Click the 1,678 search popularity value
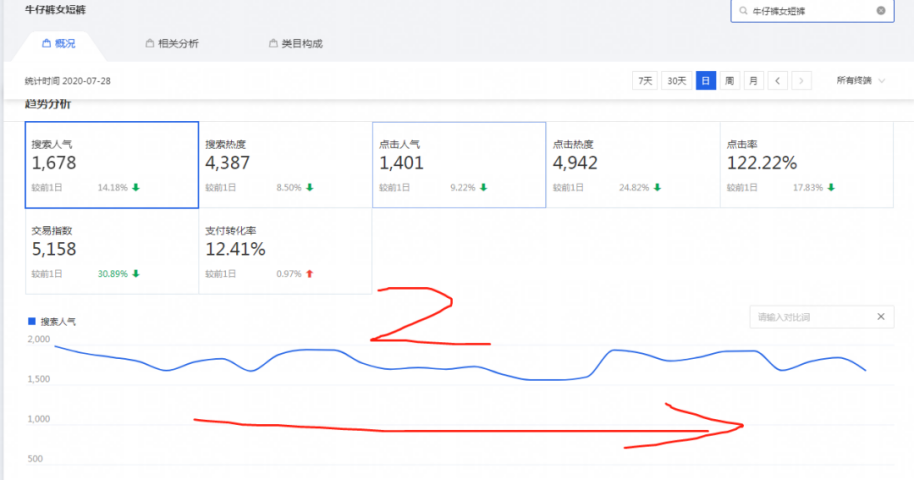 [54, 163]
